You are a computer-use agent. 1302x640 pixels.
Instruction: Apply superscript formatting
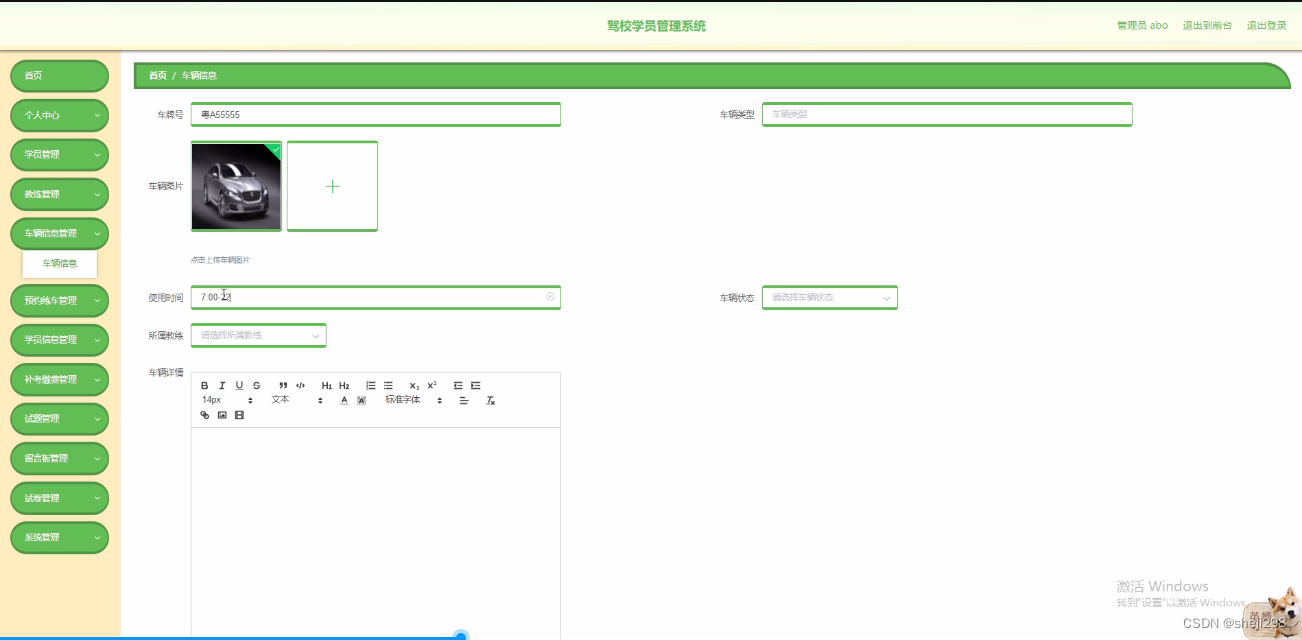432,385
